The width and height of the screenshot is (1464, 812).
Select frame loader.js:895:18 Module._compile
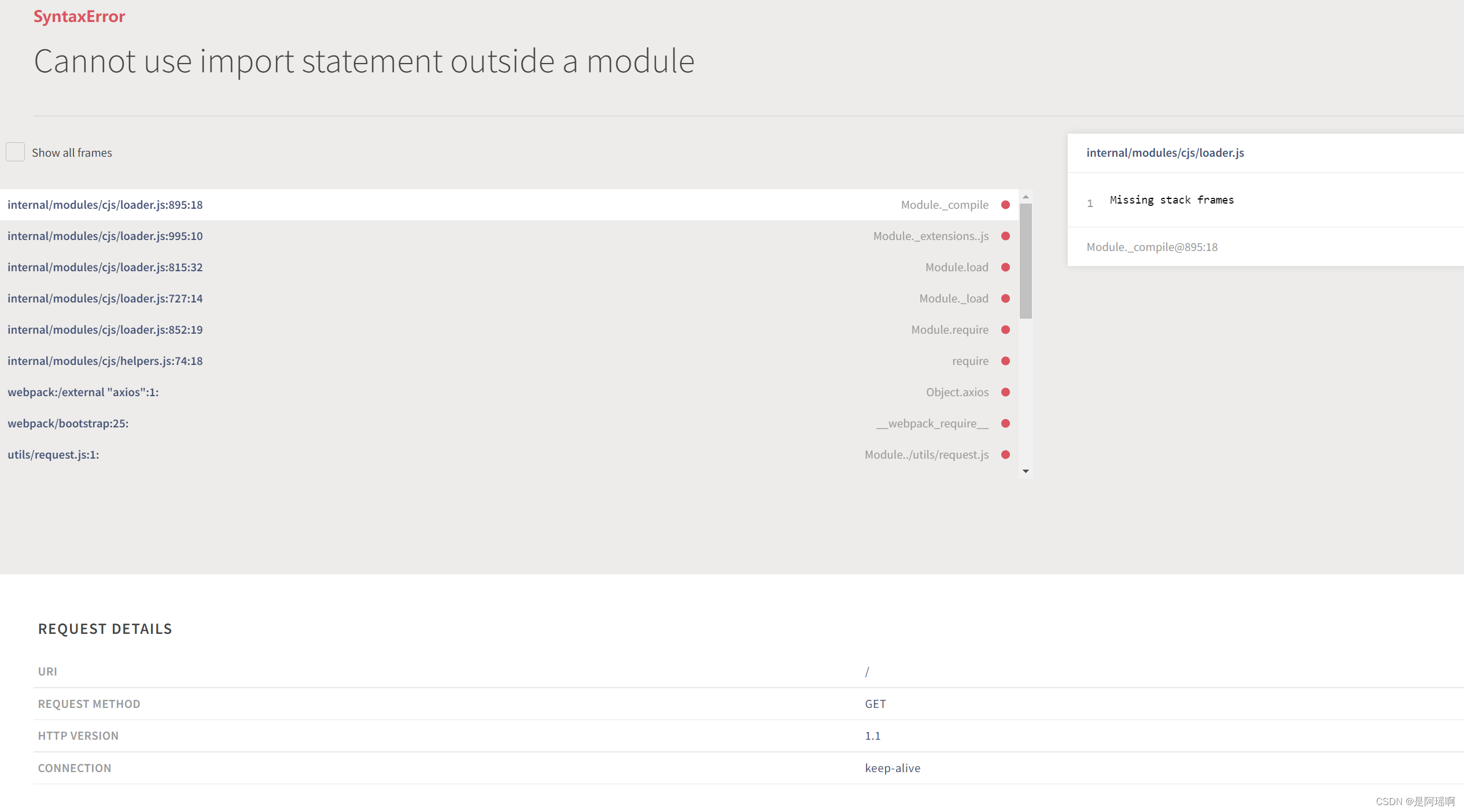(509, 205)
